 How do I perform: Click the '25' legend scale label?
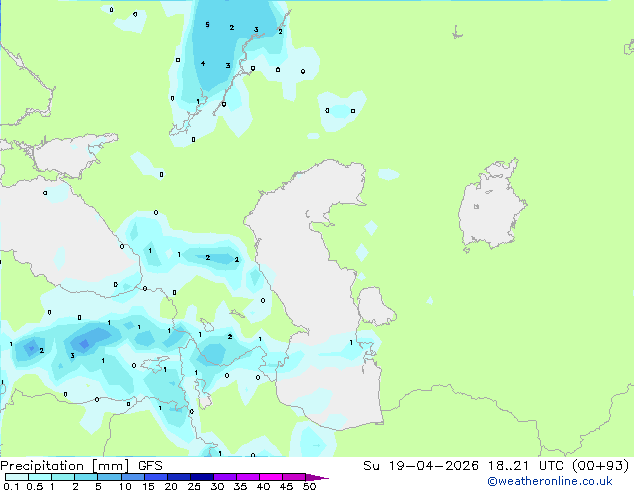194,486
